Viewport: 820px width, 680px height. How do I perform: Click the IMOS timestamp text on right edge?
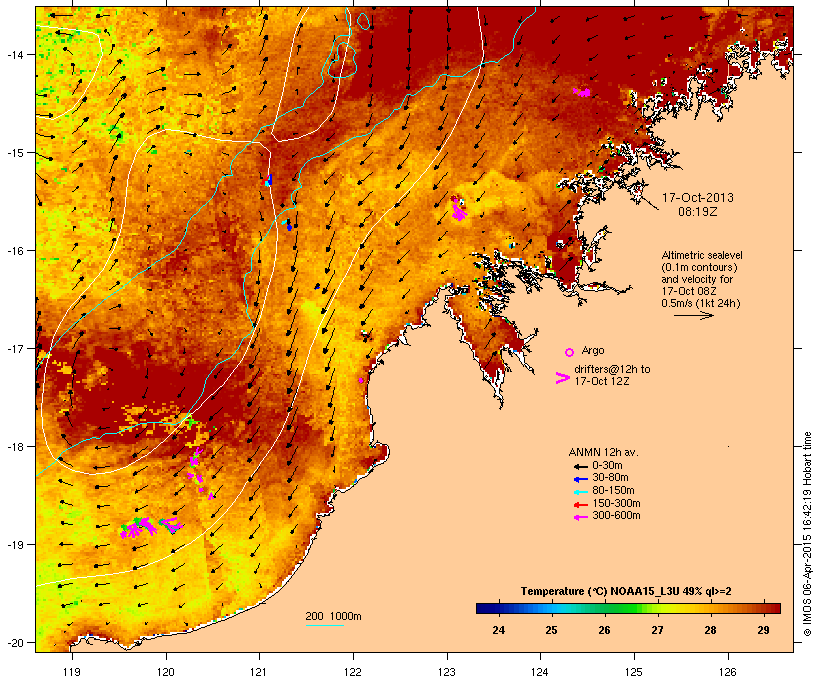807,534
